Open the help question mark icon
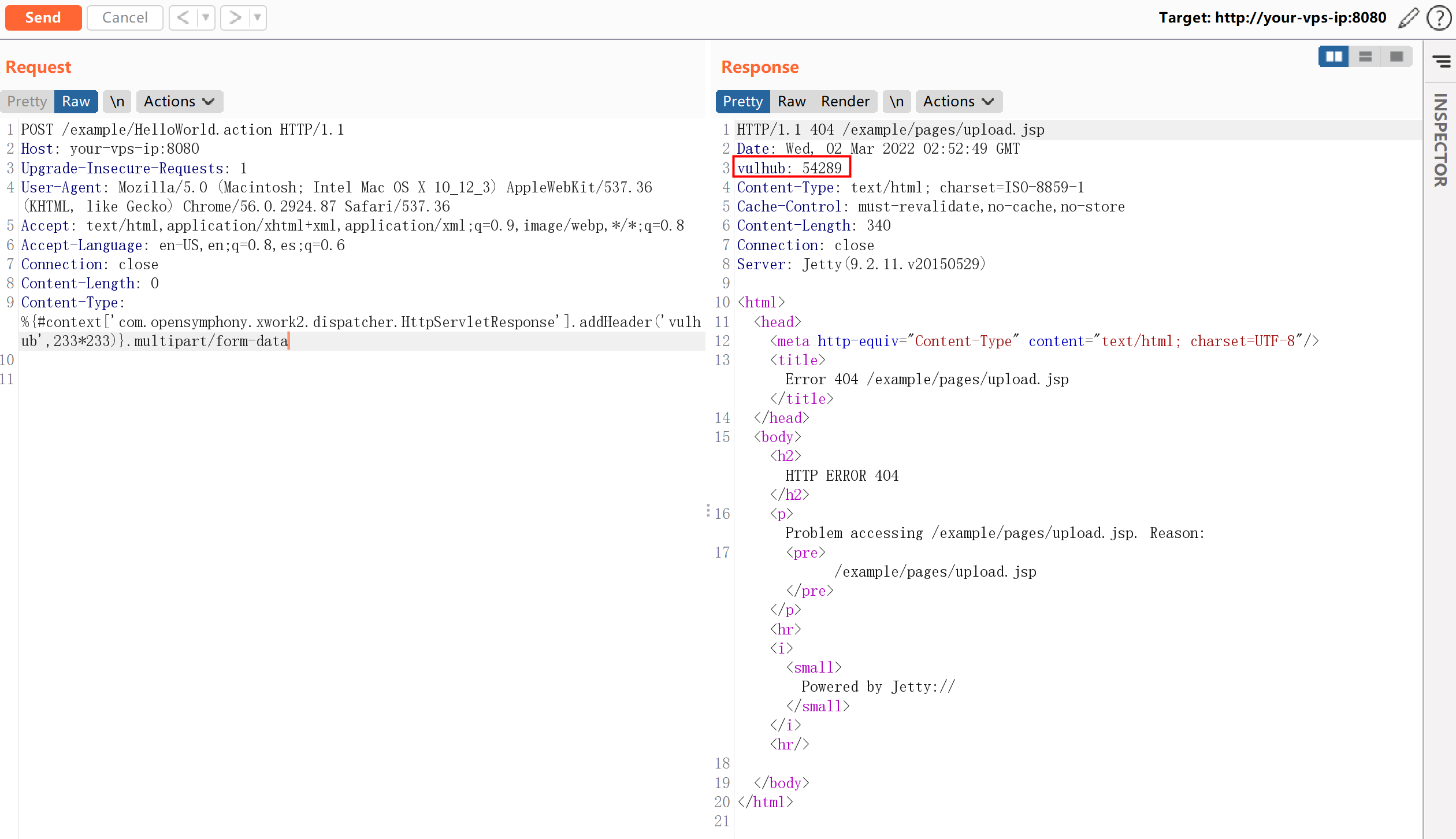 tap(1439, 18)
